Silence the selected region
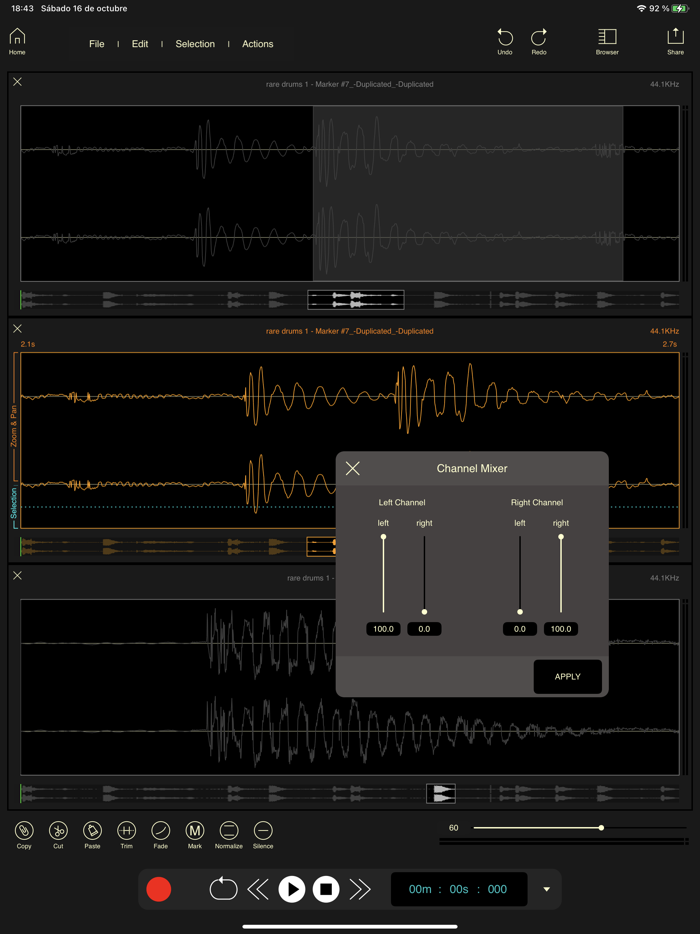 coord(263,835)
